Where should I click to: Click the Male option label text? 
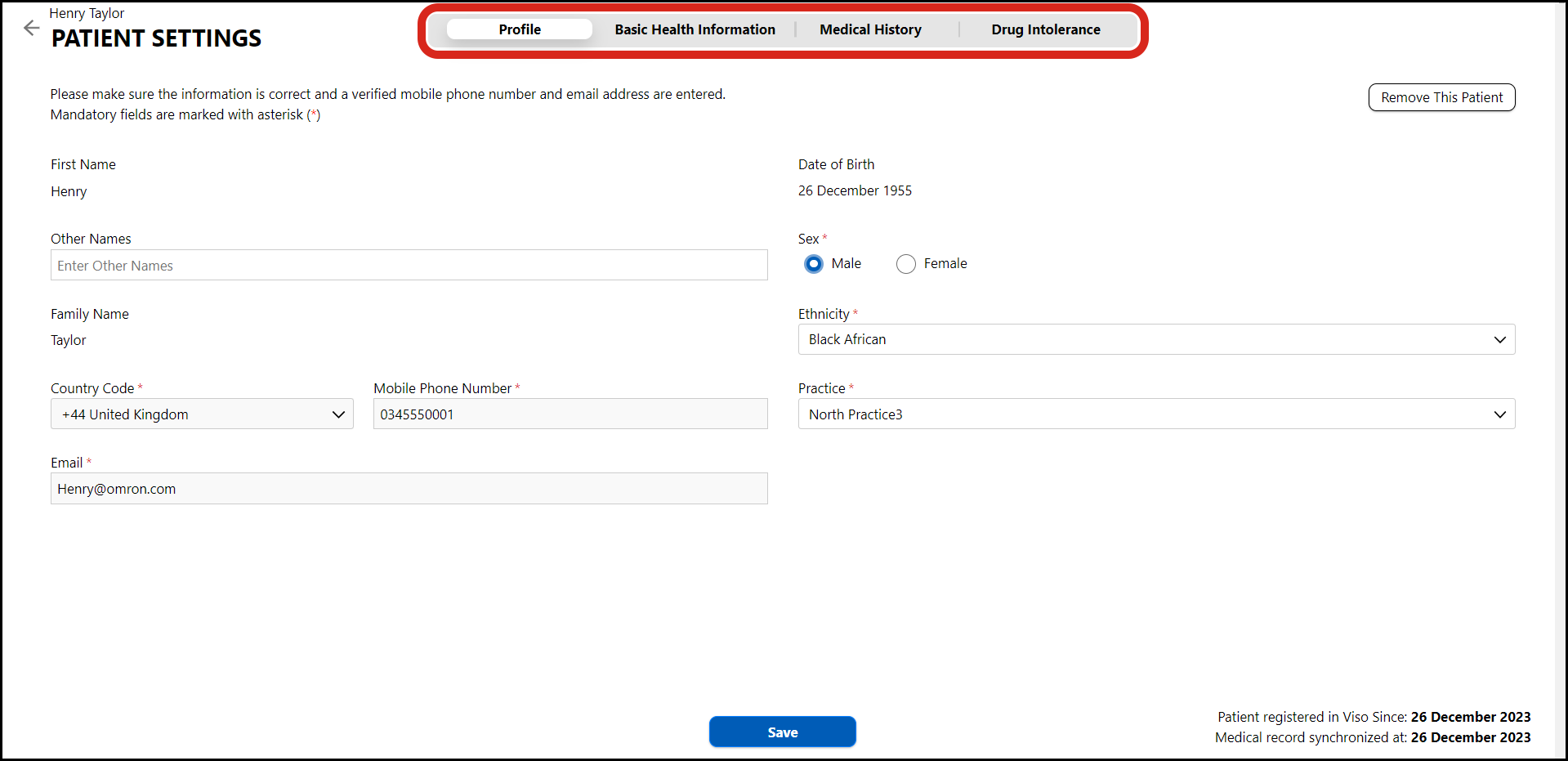click(x=846, y=263)
